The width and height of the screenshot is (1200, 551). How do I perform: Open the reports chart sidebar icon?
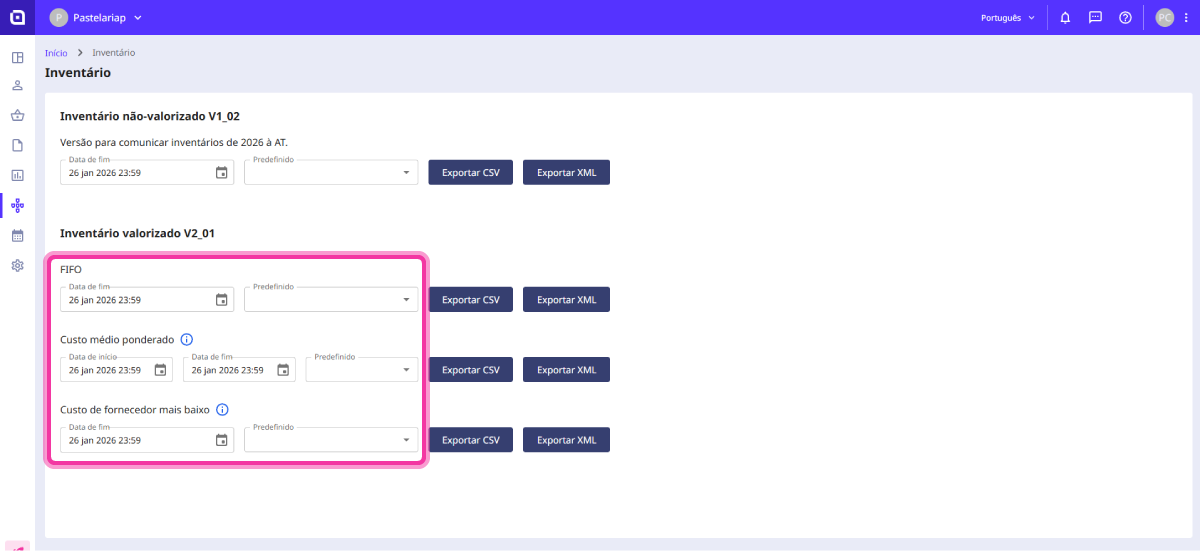pos(17,175)
